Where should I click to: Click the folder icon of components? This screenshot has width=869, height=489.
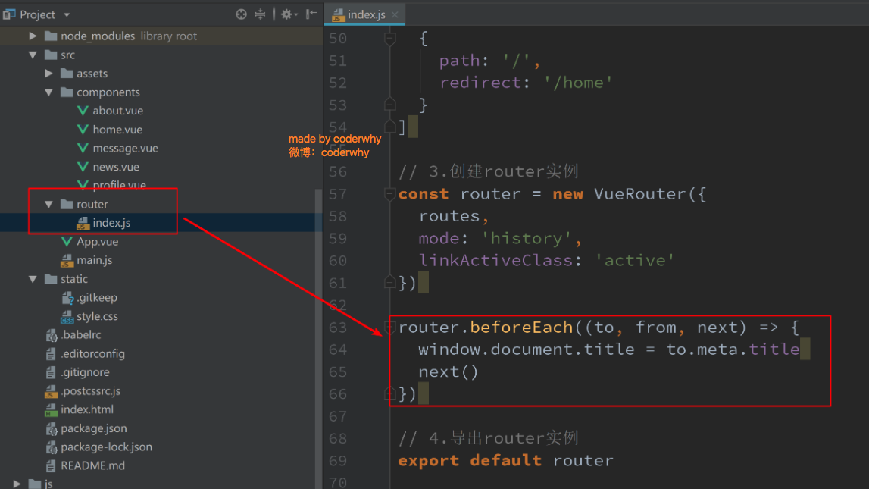click(x=67, y=92)
